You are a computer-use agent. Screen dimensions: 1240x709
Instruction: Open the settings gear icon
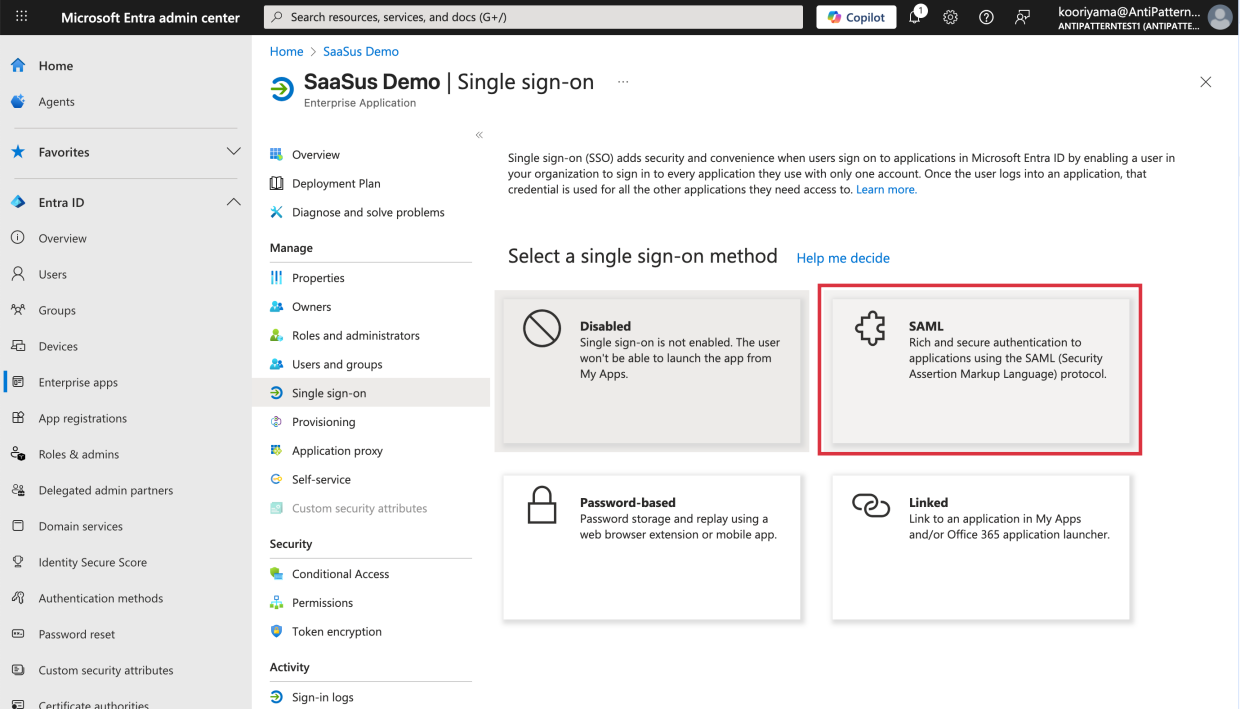951,17
